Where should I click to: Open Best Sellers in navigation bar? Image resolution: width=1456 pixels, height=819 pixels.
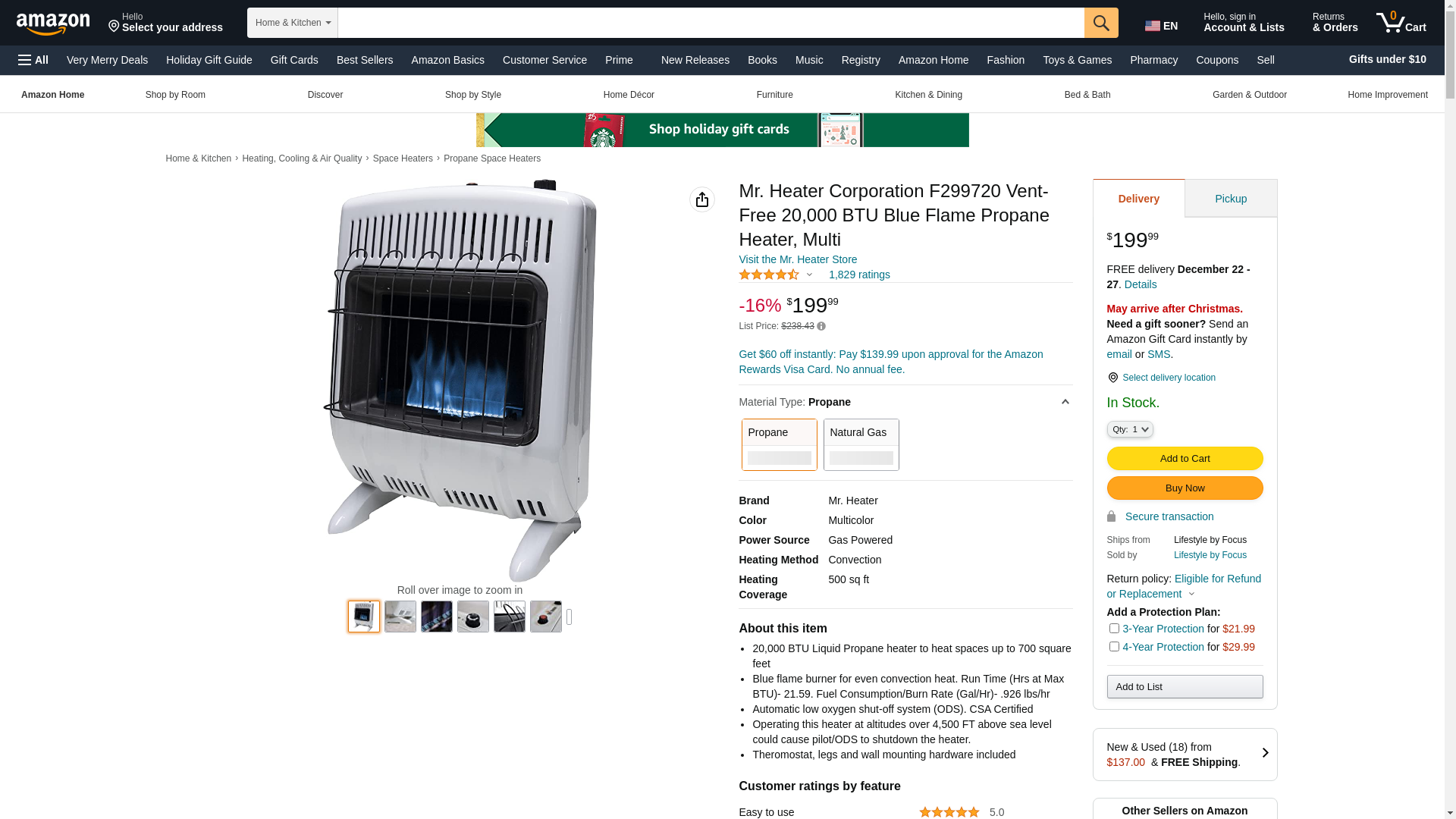click(x=365, y=60)
